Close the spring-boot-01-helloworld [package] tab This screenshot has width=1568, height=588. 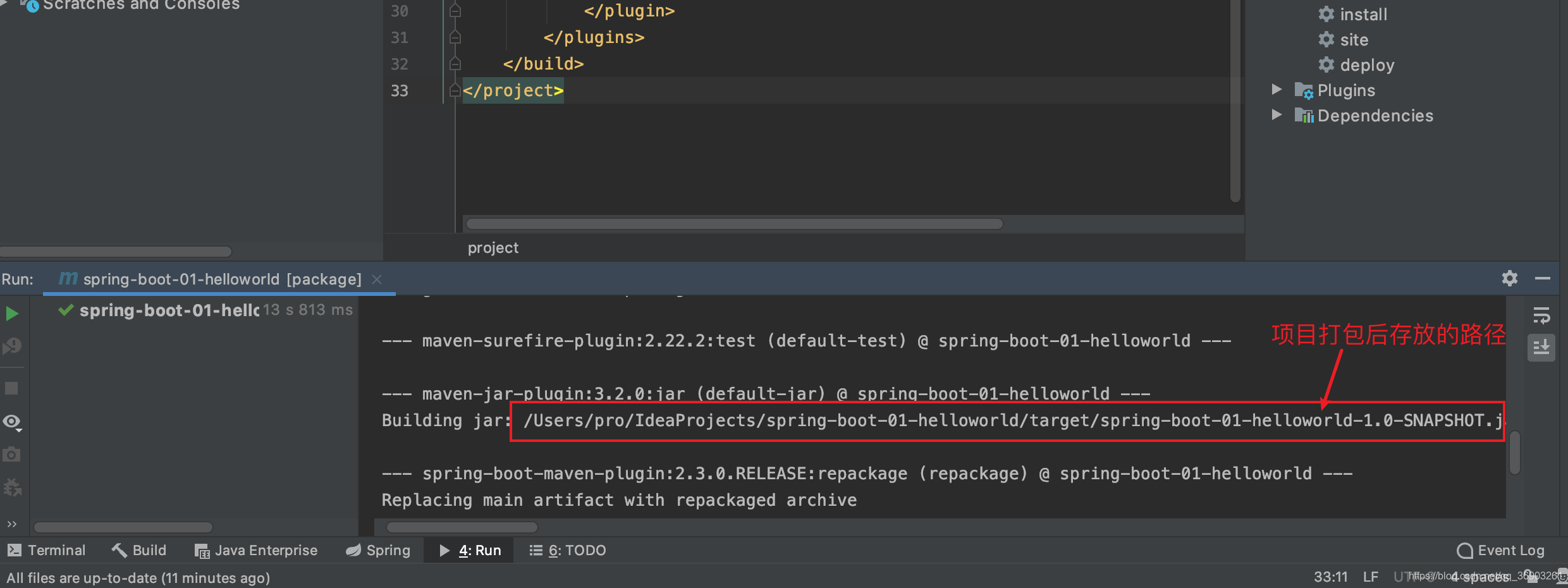pos(377,279)
